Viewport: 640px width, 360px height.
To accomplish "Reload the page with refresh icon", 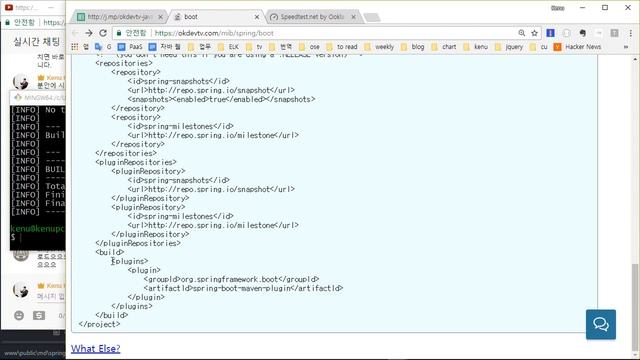I will coord(103,33).
